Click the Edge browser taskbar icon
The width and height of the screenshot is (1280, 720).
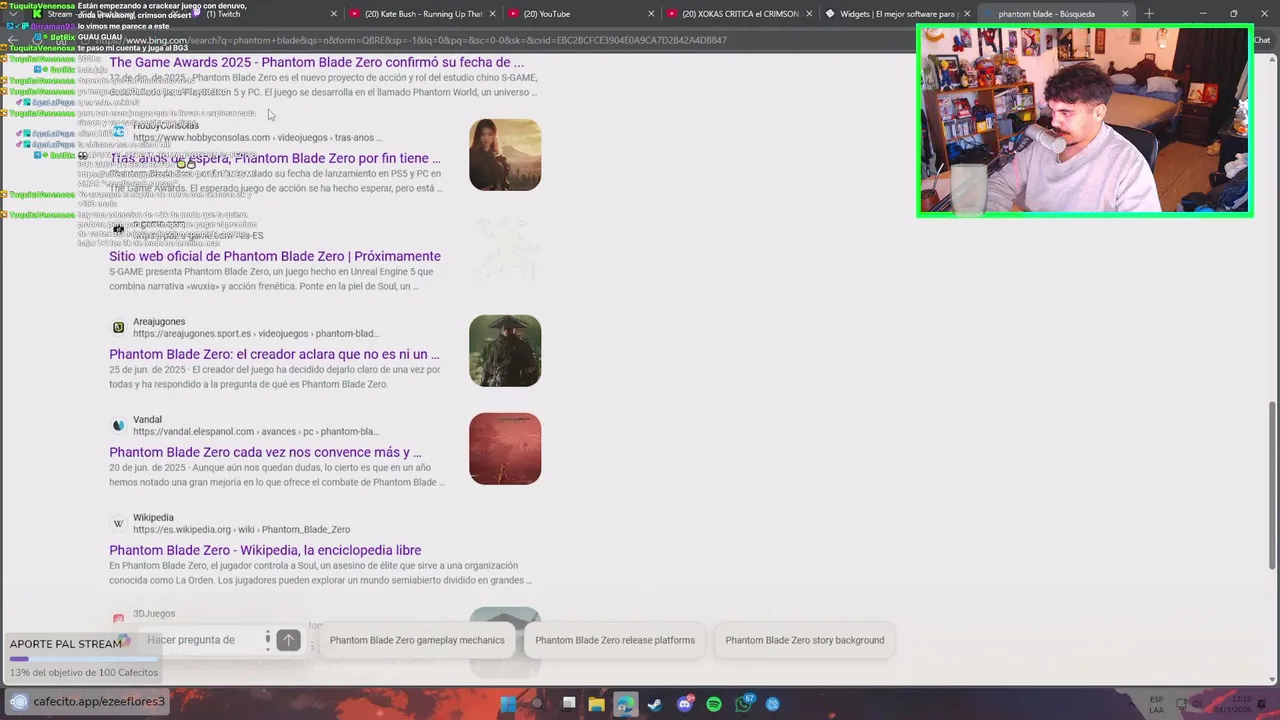(x=626, y=704)
